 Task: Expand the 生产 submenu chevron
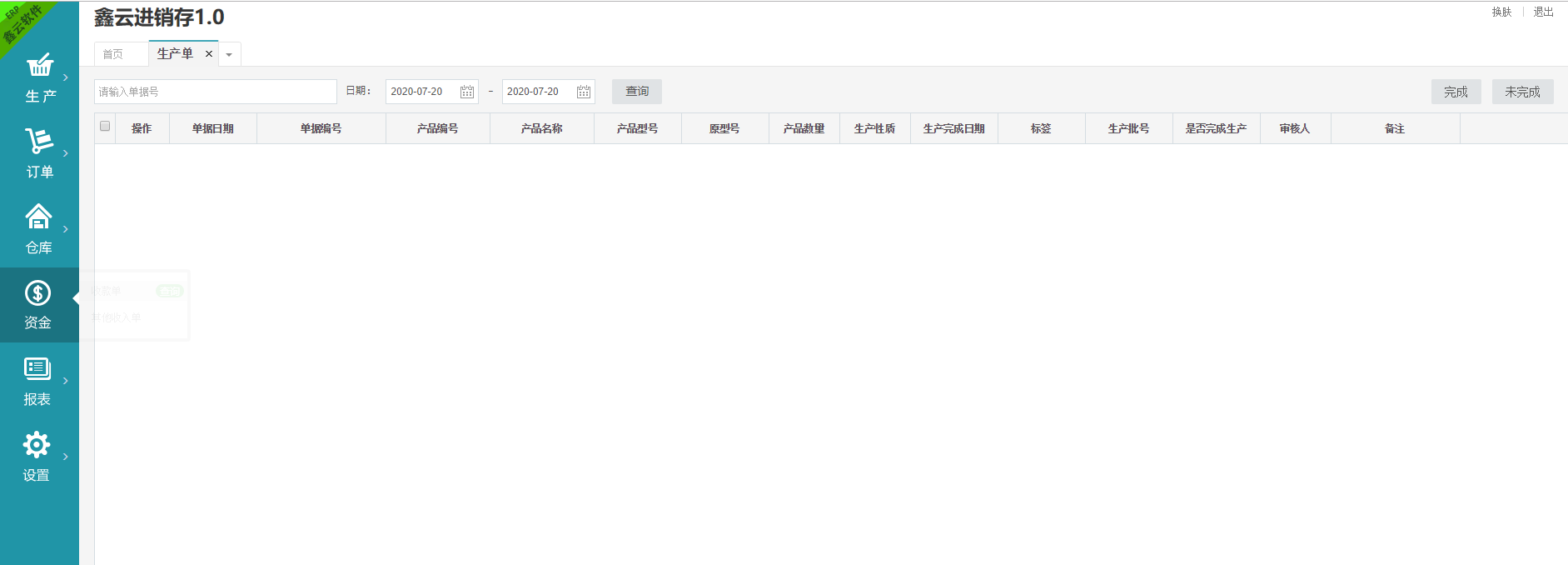66,77
